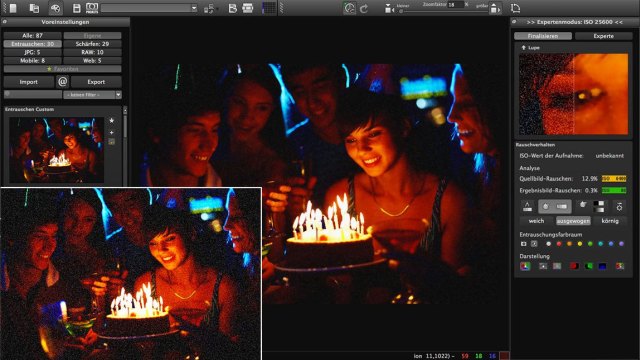Select the green Entrauschungsfarbraum dot

[590, 244]
